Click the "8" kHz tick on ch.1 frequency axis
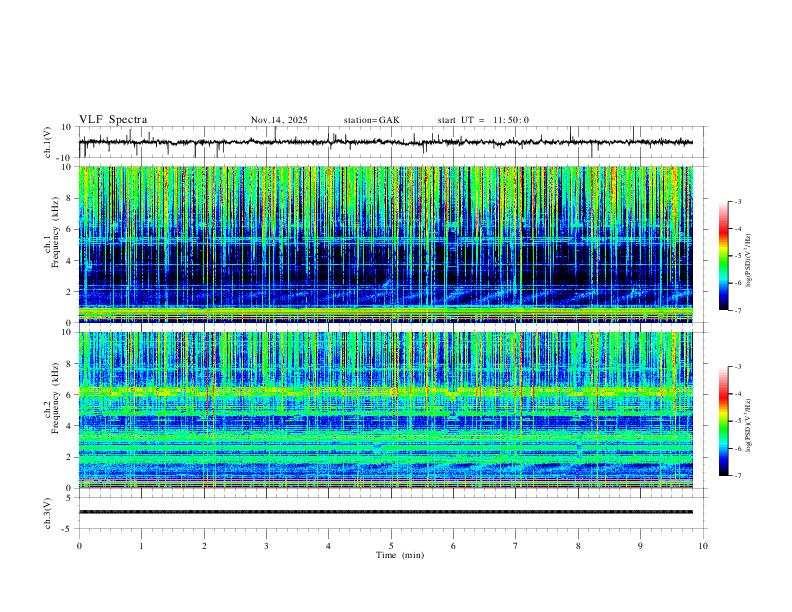792x612 pixels. coord(70,198)
